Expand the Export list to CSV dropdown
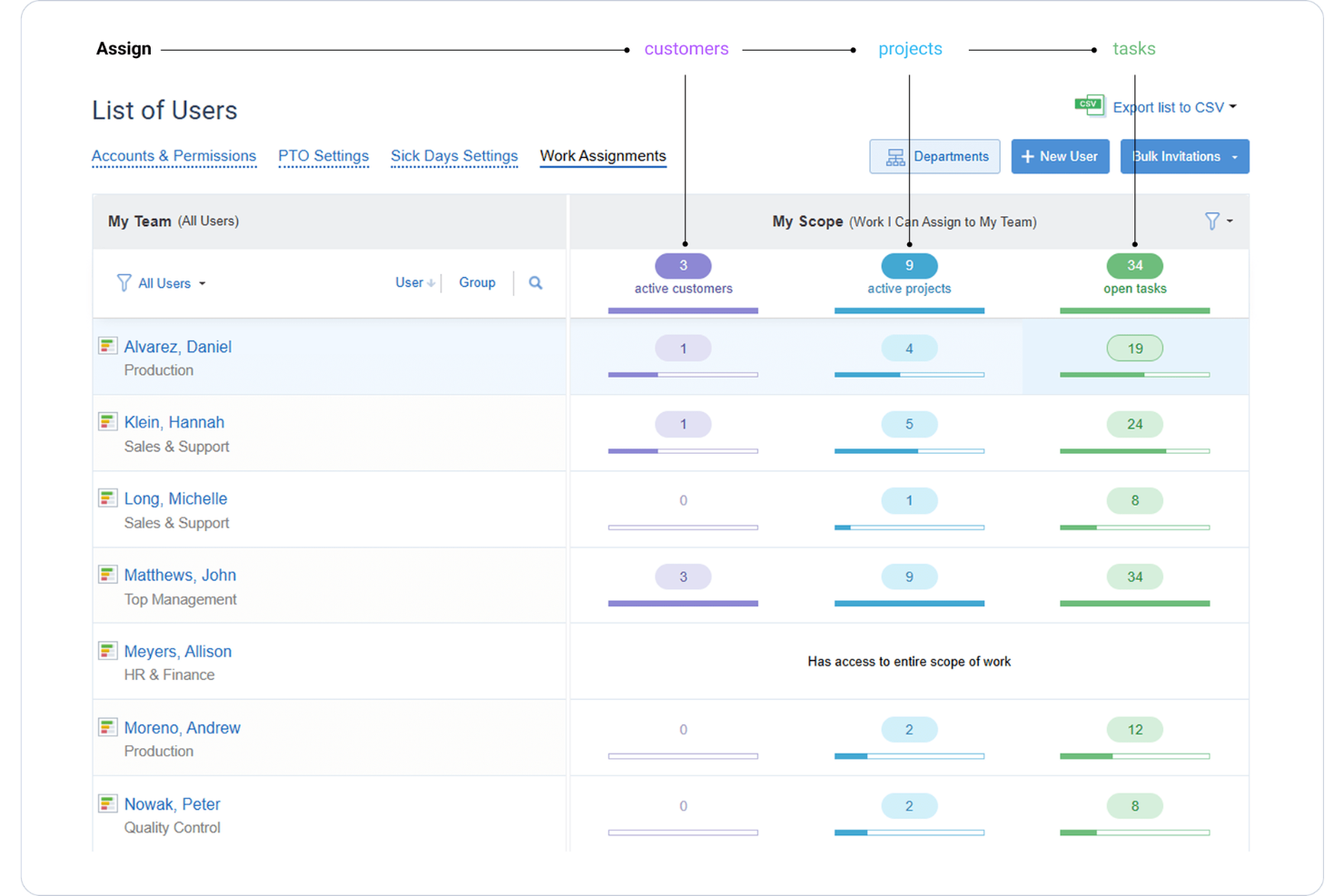 tap(1232, 106)
